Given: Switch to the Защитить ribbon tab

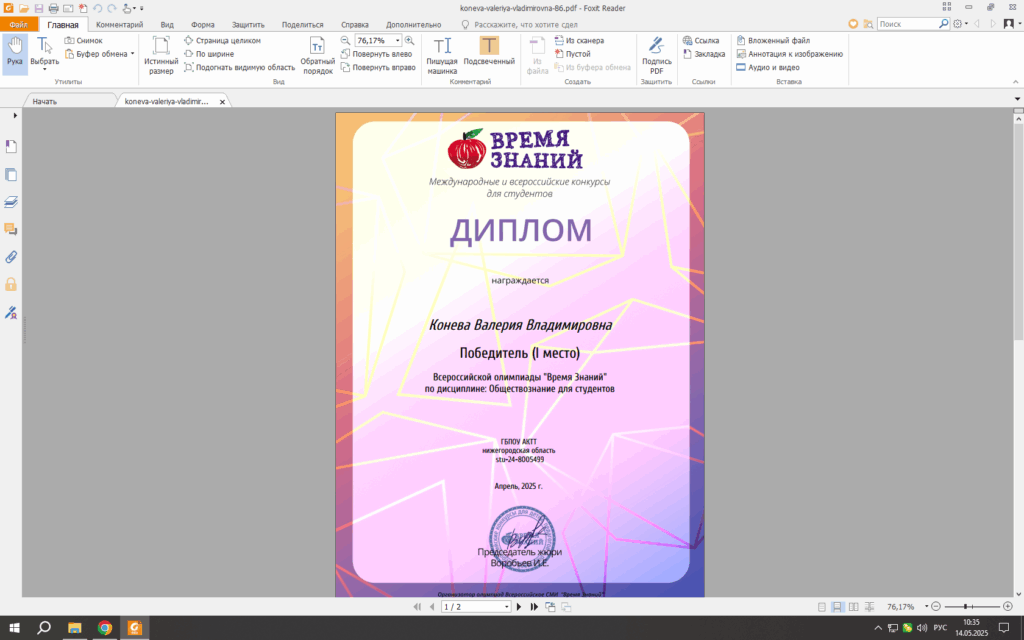Looking at the screenshot, I should click(x=248, y=24).
